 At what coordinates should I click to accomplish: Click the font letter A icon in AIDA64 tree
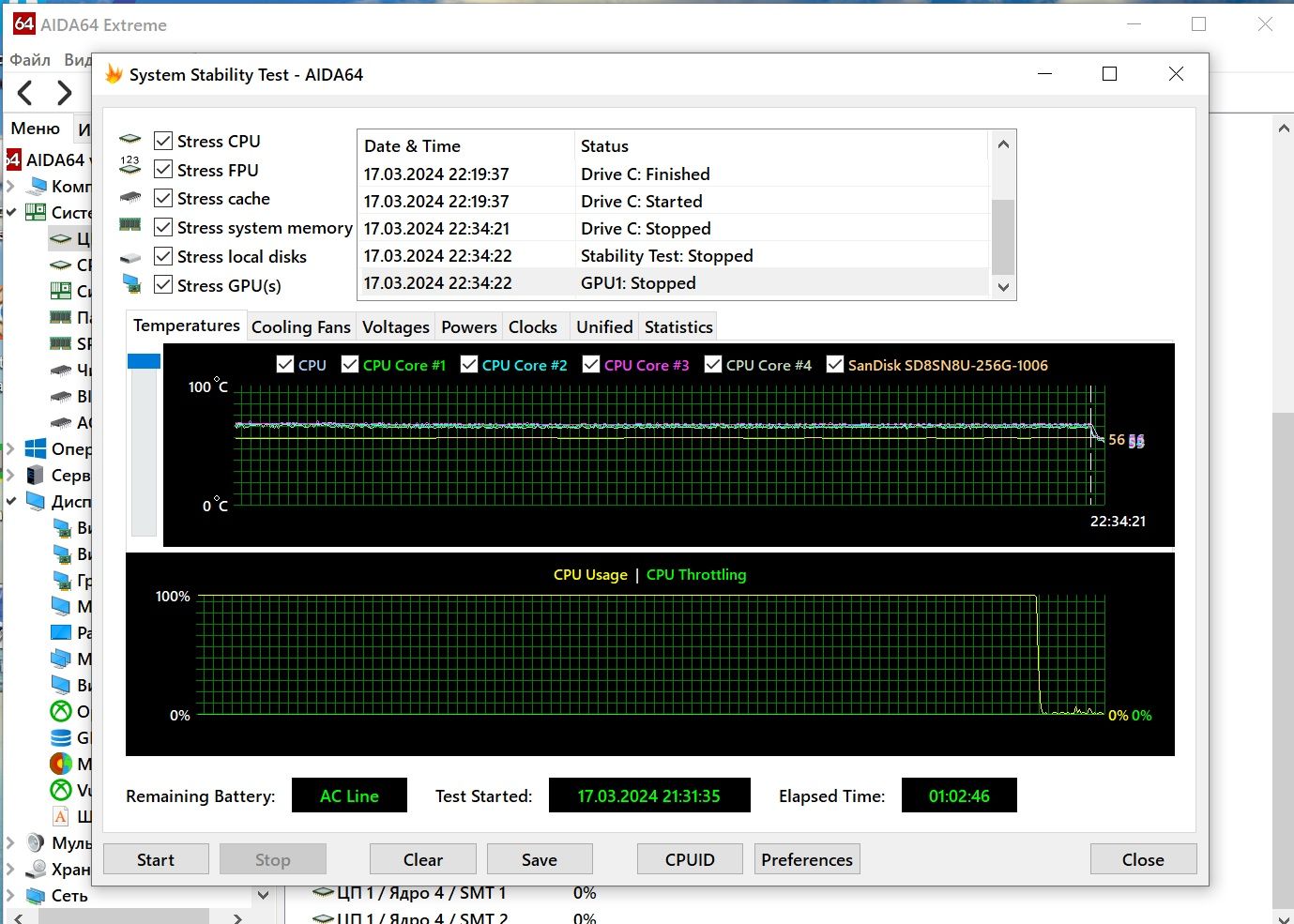[x=61, y=816]
